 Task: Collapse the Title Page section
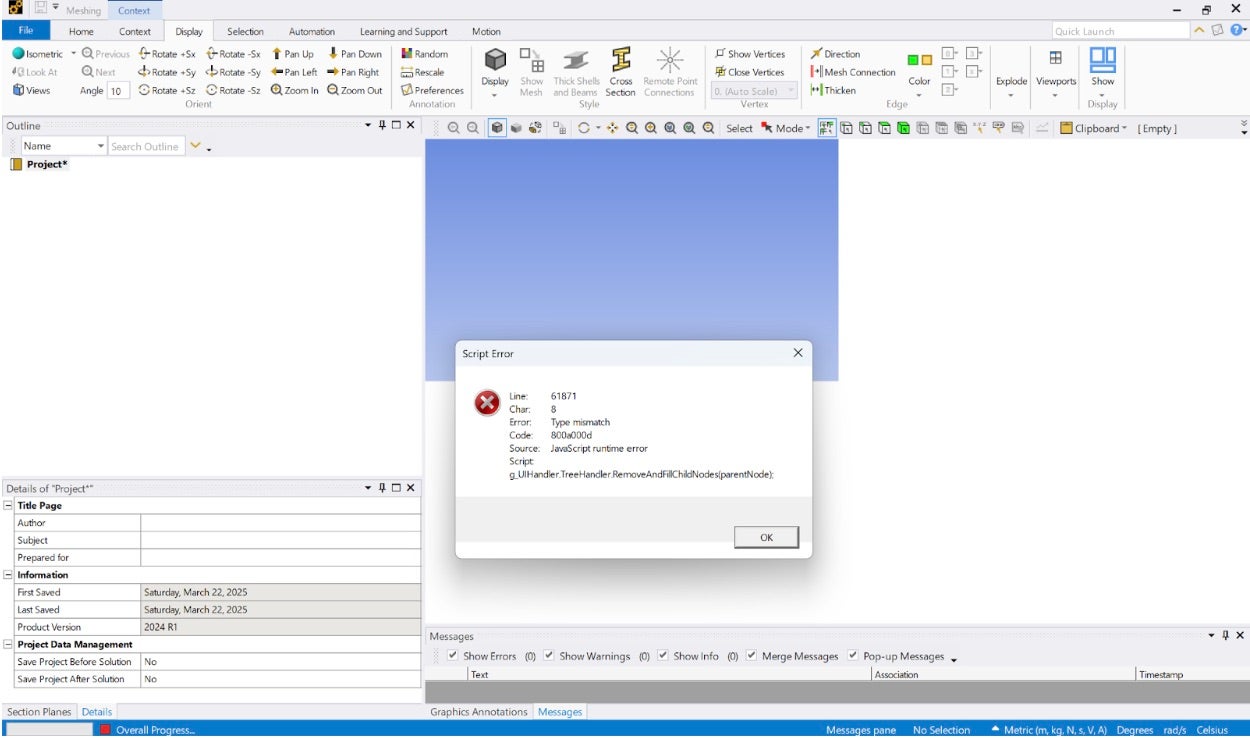tap(9, 506)
